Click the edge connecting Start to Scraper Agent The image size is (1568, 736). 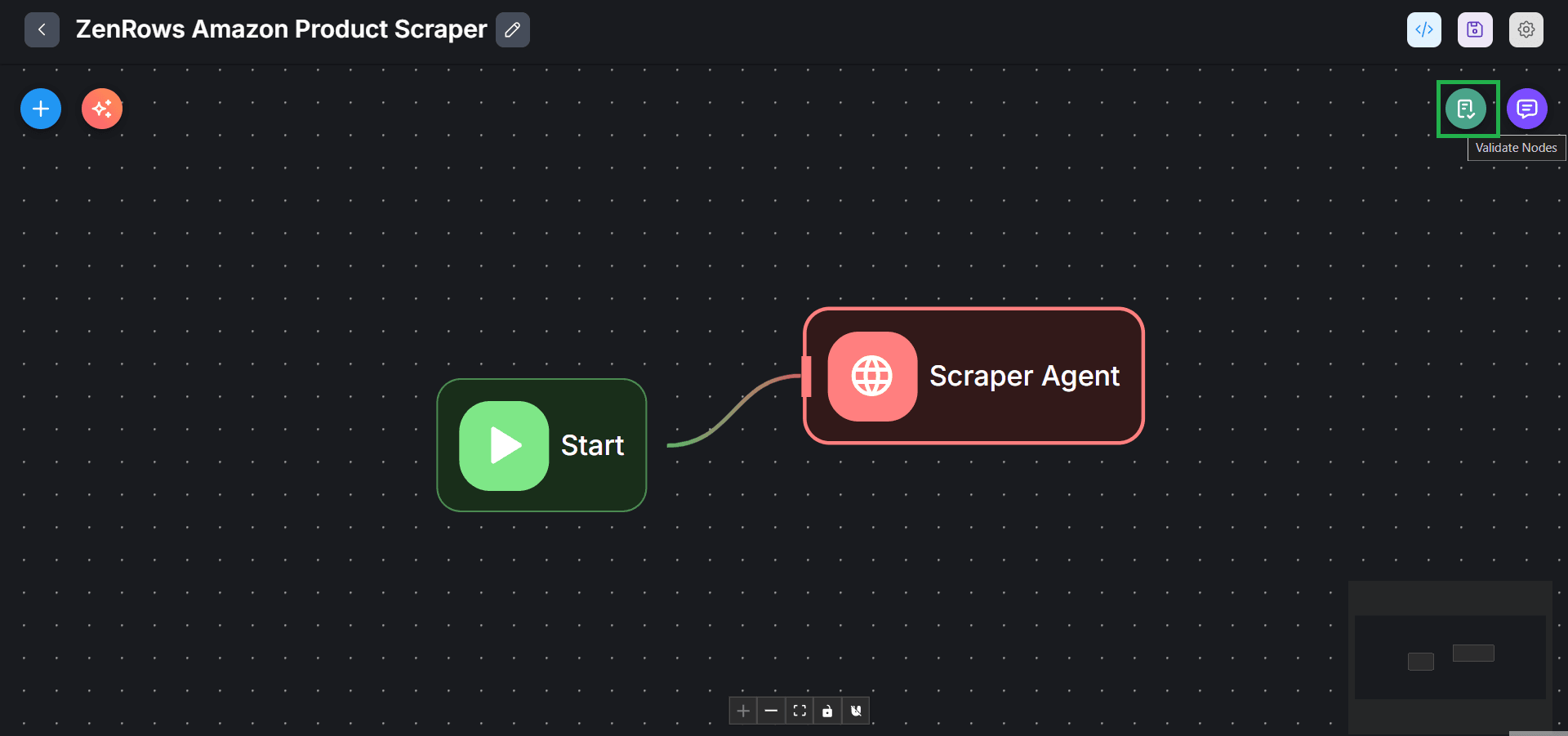(x=733, y=411)
